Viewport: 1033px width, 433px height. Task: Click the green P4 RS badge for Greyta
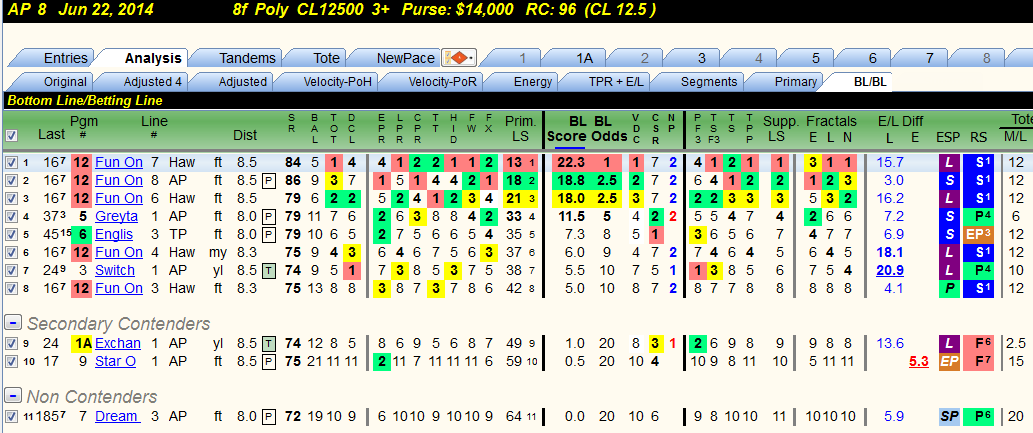click(978, 216)
